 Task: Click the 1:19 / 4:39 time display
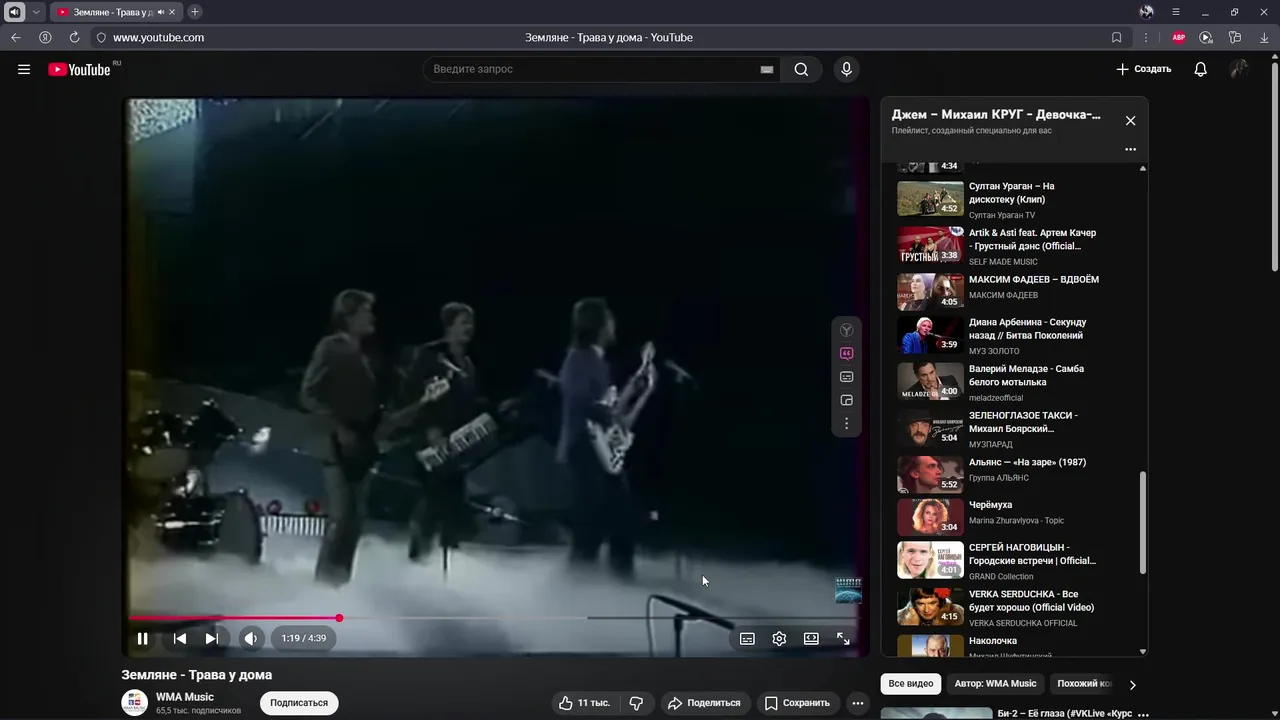(304, 638)
